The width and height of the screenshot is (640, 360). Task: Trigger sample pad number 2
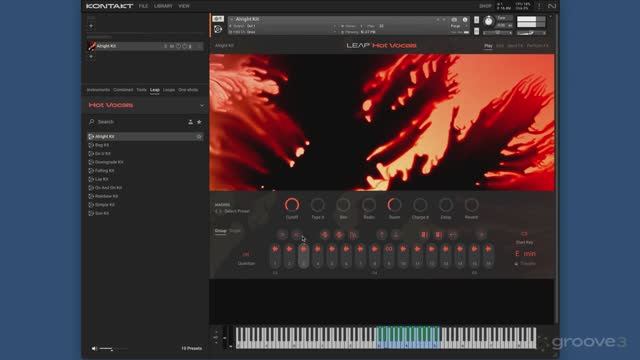[x=289, y=256]
